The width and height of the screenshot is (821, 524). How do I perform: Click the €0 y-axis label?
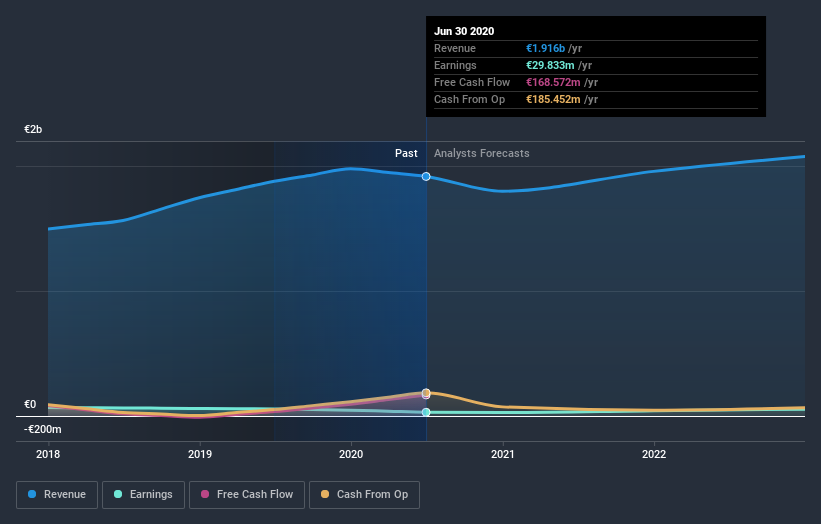(30, 404)
